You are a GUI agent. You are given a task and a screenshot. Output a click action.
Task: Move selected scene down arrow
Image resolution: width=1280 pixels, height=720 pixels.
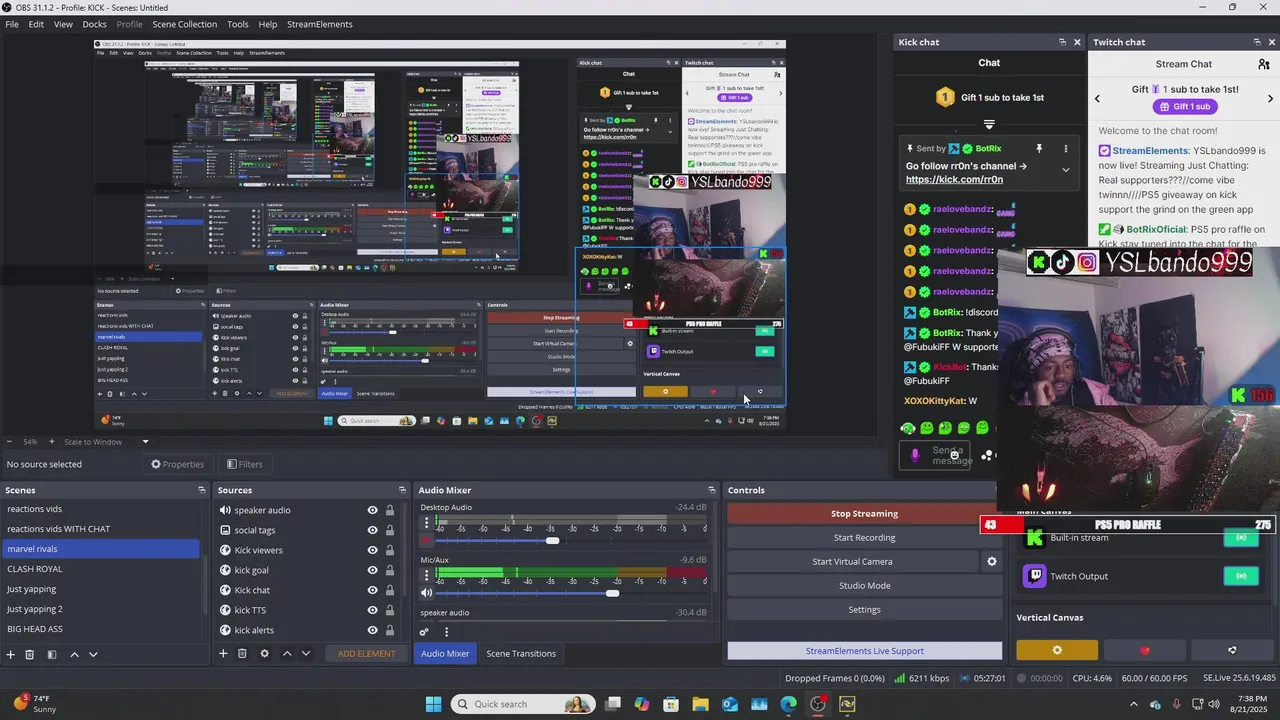pos(93,654)
